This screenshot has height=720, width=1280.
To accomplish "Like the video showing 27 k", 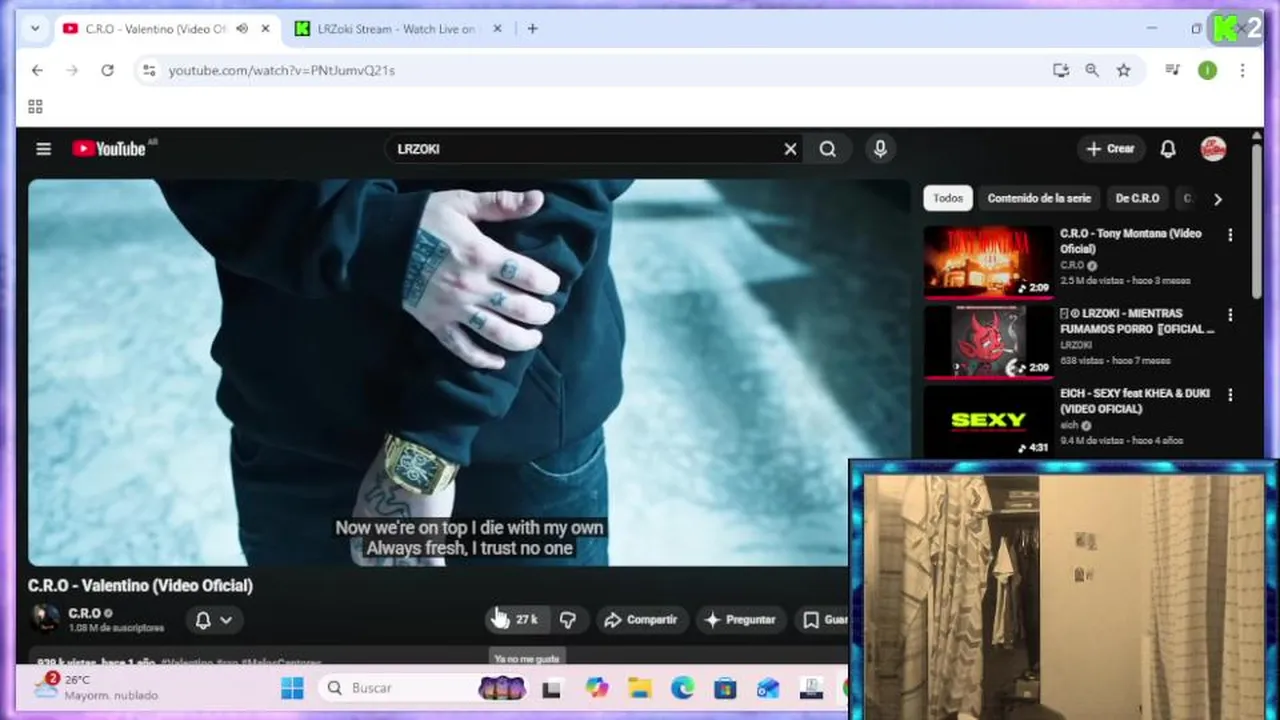I will pos(519,620).
